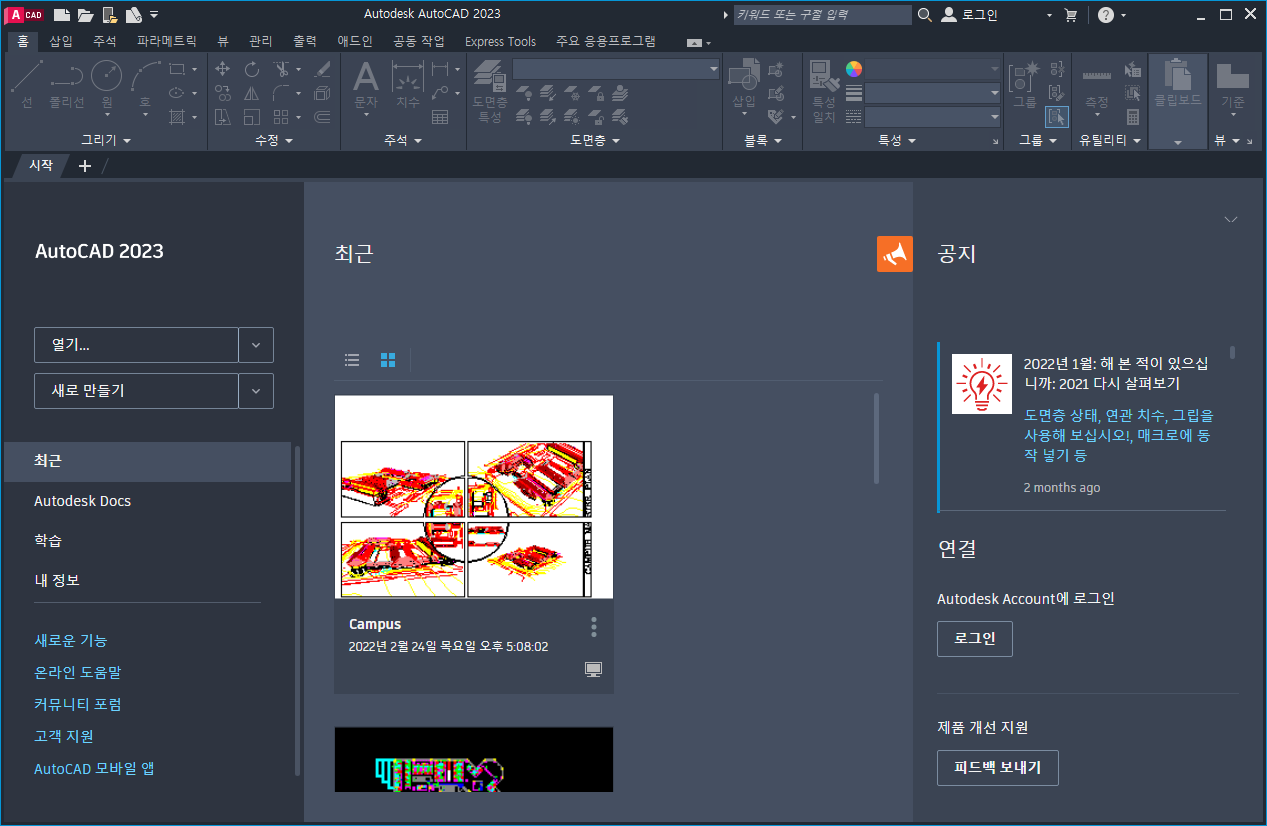This screenshot has width=1267, height=826.
Task: Click the 피드백 보내기 button
Action: (997, 768)
